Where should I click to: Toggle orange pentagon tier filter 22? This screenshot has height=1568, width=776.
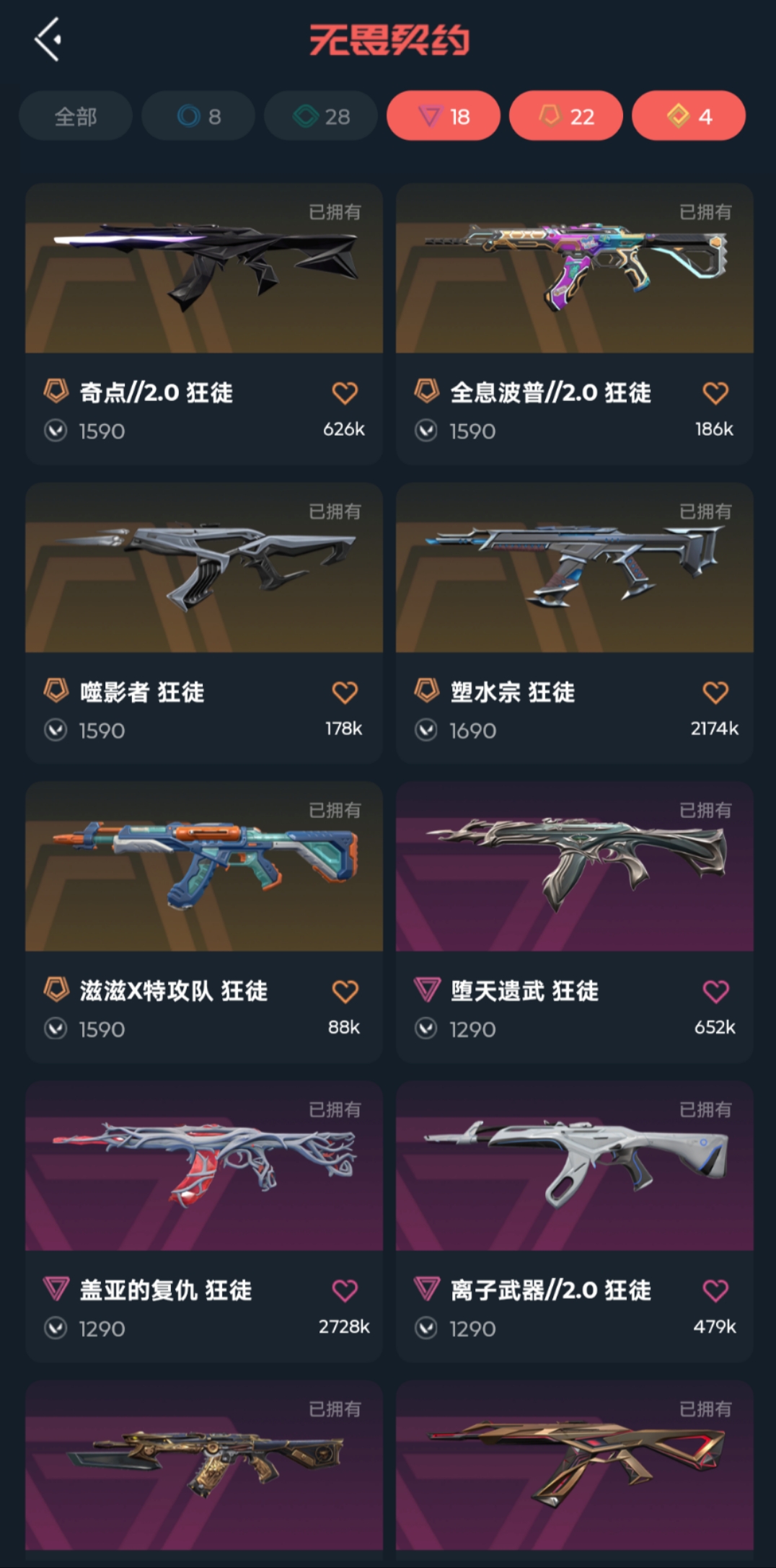[566, 116]
